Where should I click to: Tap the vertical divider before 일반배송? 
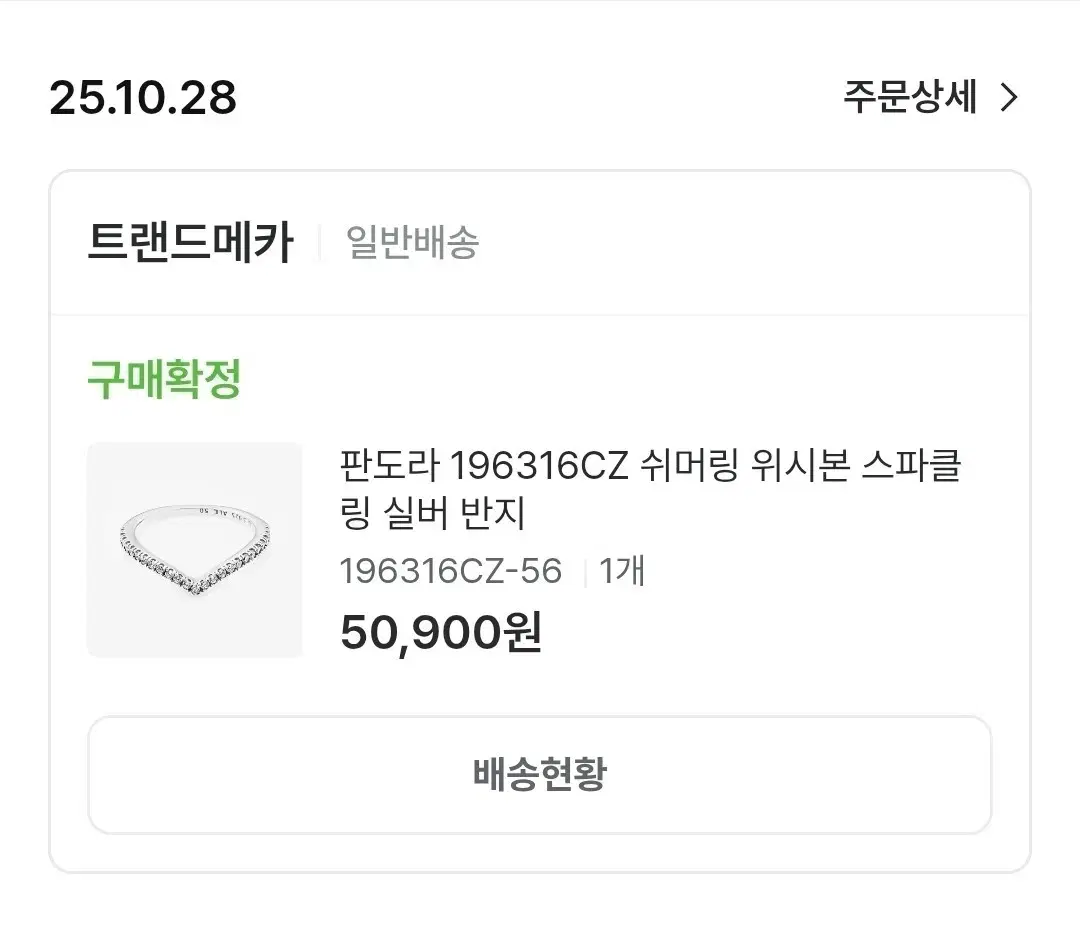tap(320, 243)
